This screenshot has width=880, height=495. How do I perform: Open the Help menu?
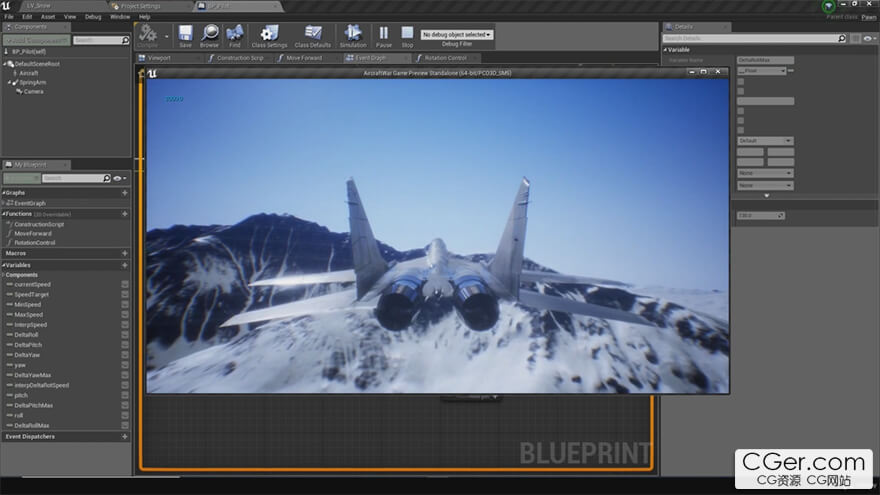tap(144, 17)
